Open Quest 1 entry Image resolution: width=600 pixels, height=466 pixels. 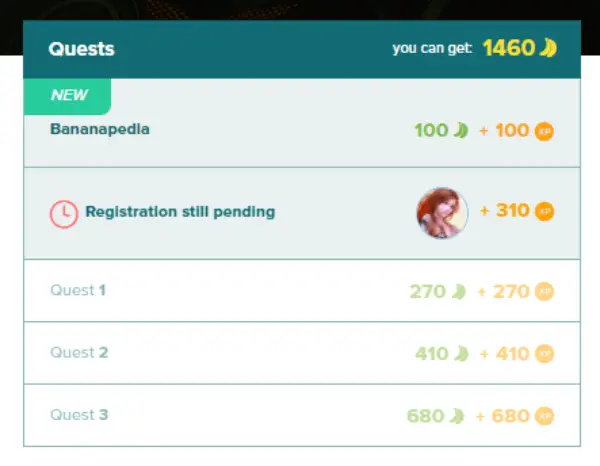[302, 291]
